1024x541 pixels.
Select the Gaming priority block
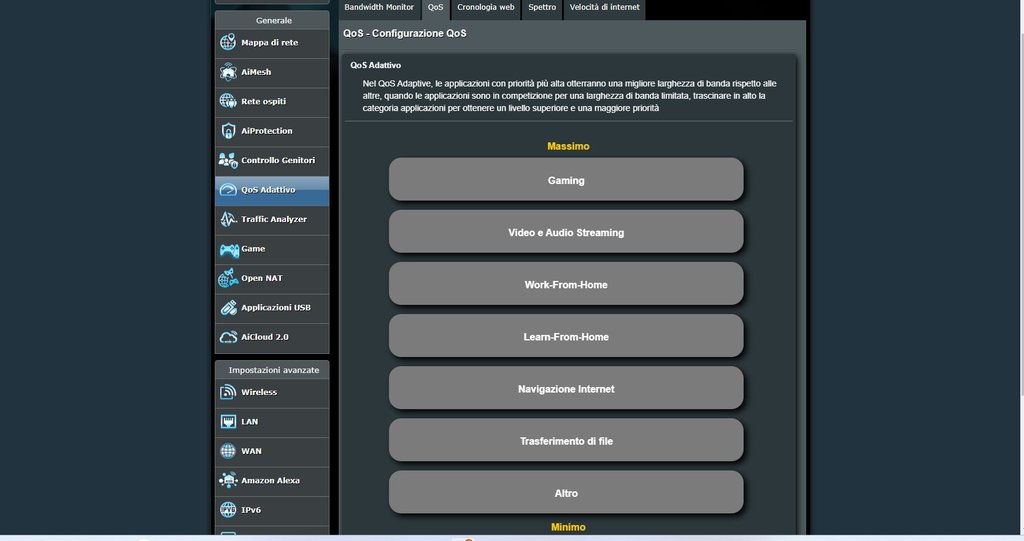click(566, 180)
